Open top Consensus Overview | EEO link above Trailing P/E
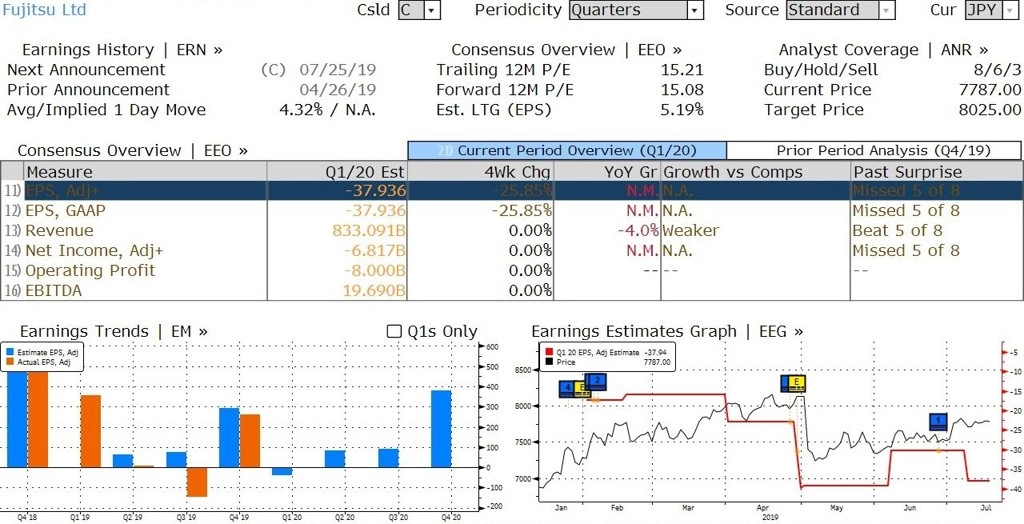This screenshot has height=524, width=1024. (566, 50)
